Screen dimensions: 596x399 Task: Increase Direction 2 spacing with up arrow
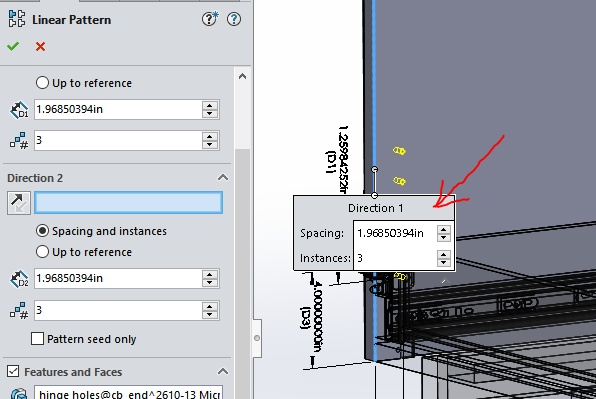coord(210,274)
